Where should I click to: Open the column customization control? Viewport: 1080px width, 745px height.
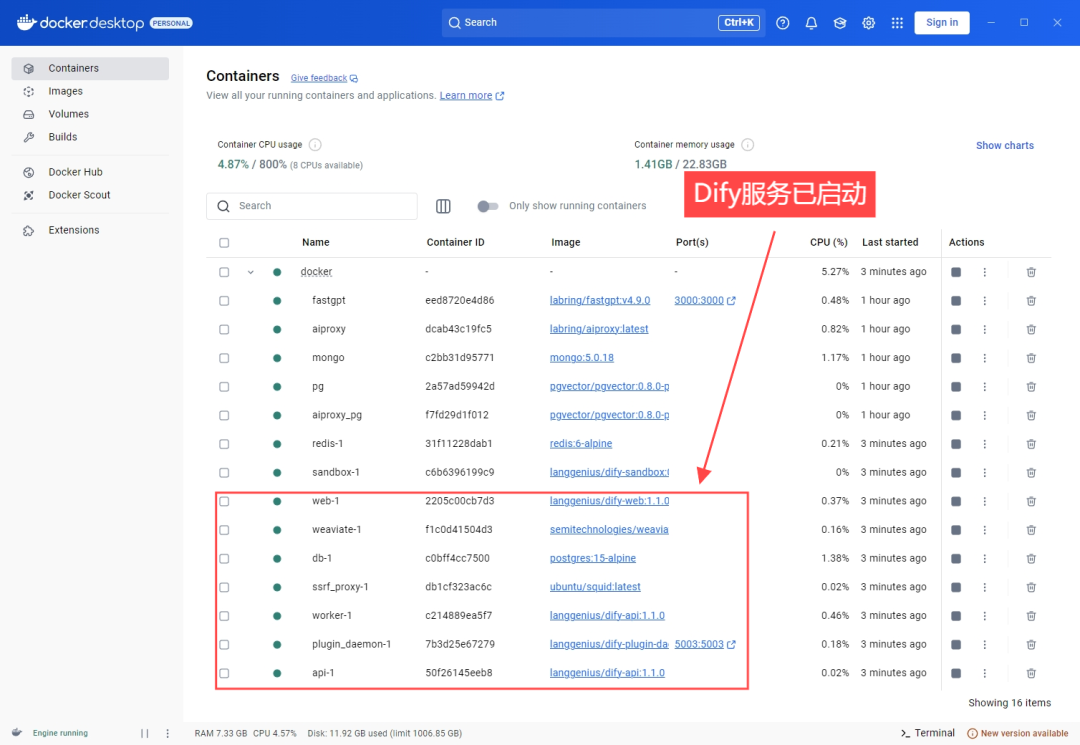443,205
